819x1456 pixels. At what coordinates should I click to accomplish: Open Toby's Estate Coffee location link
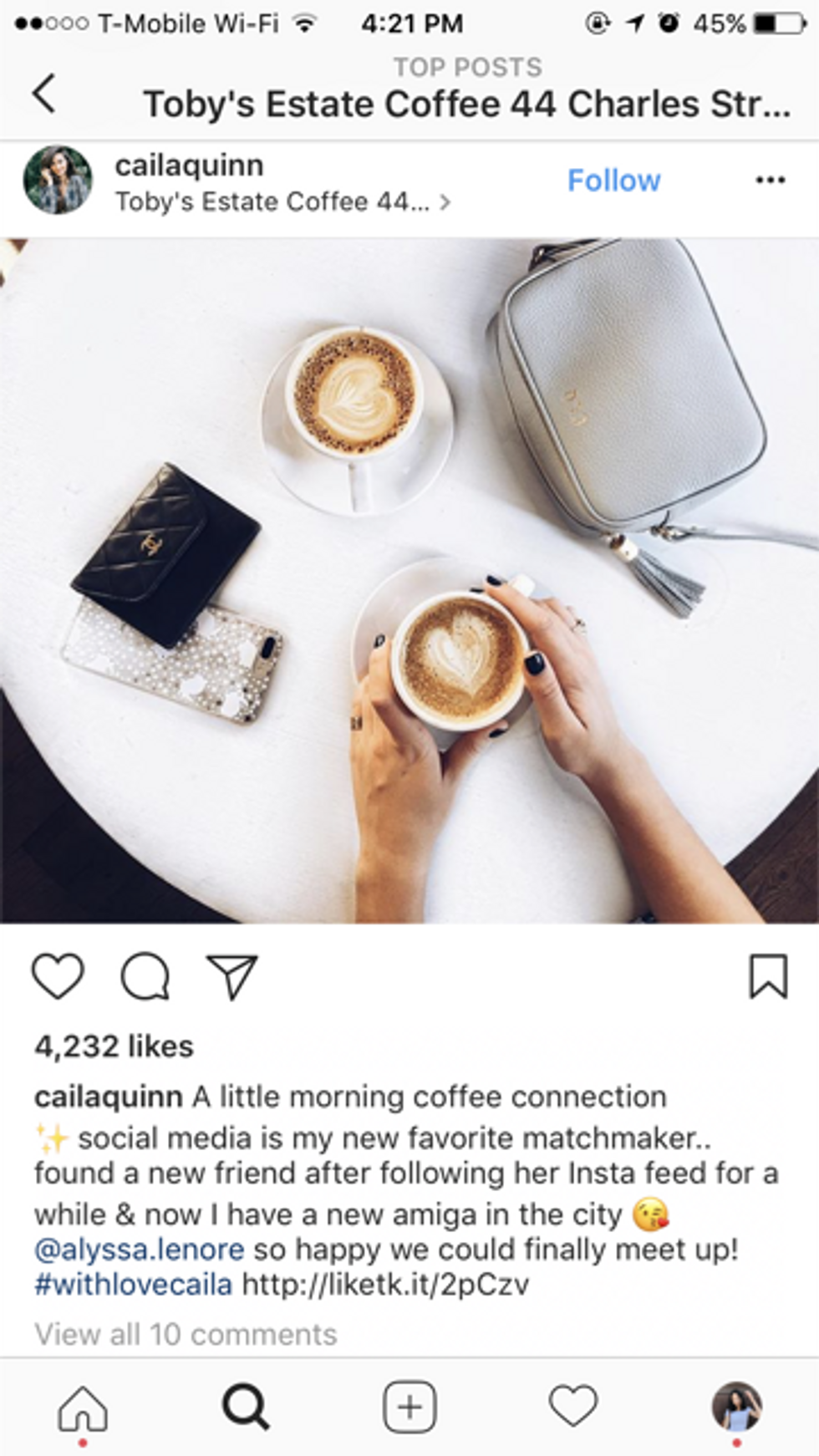point(282,201)
